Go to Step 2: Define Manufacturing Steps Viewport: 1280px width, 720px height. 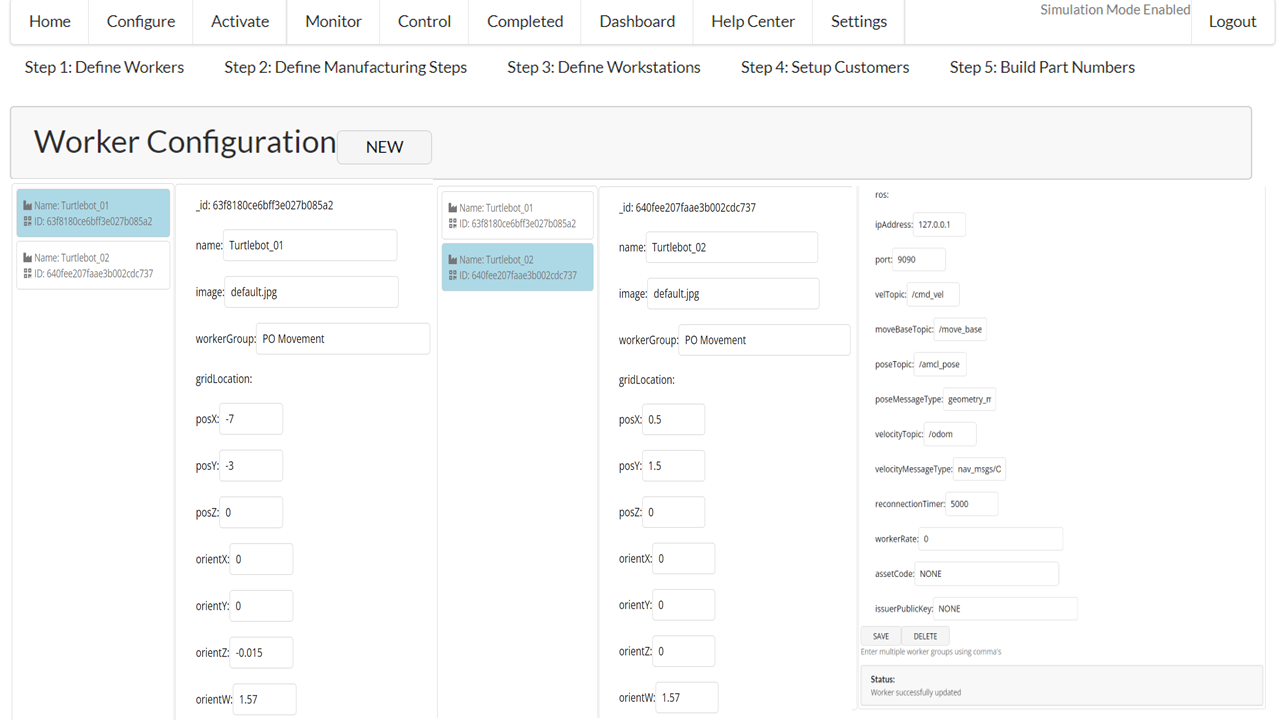coord(345,67)
